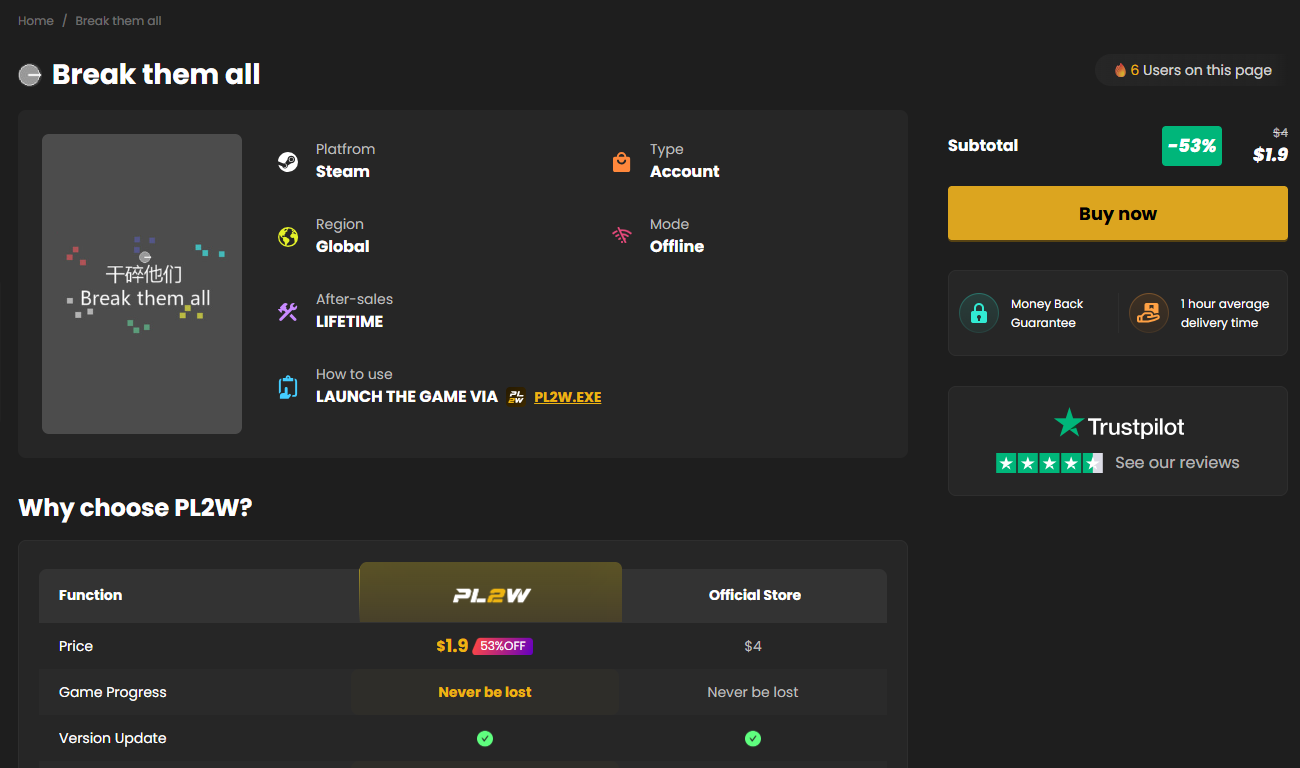Click the Offline mode wifi icon
This screenshot has width=1300, height=768.
point(622,236)
